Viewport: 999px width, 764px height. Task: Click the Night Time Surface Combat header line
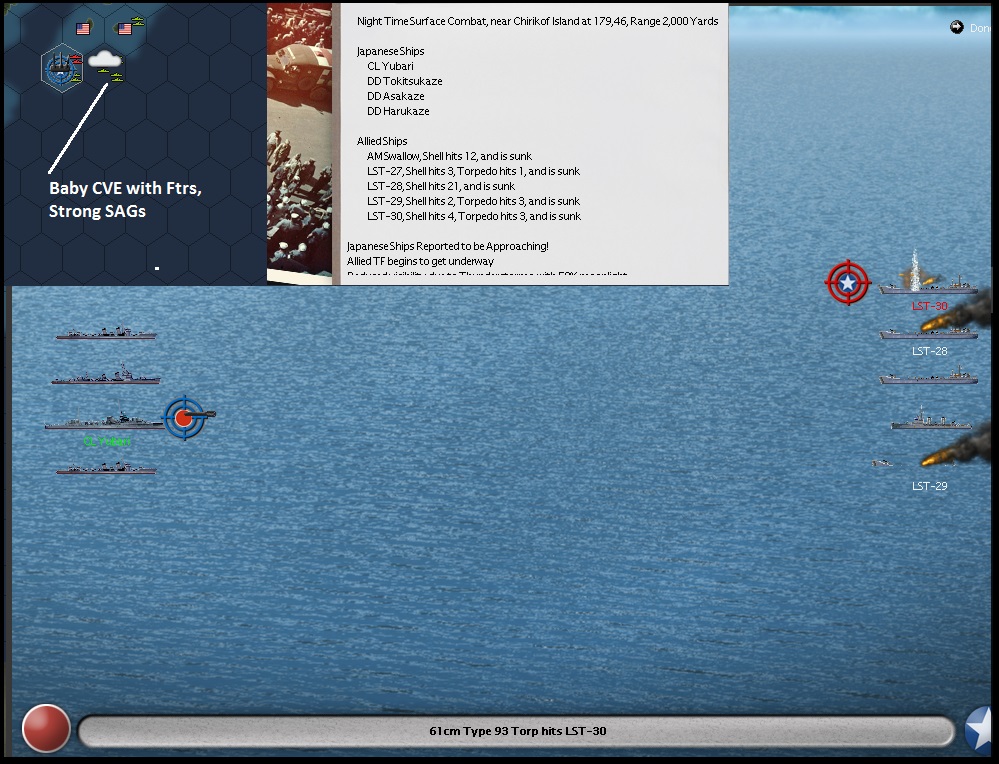[538, 21]
